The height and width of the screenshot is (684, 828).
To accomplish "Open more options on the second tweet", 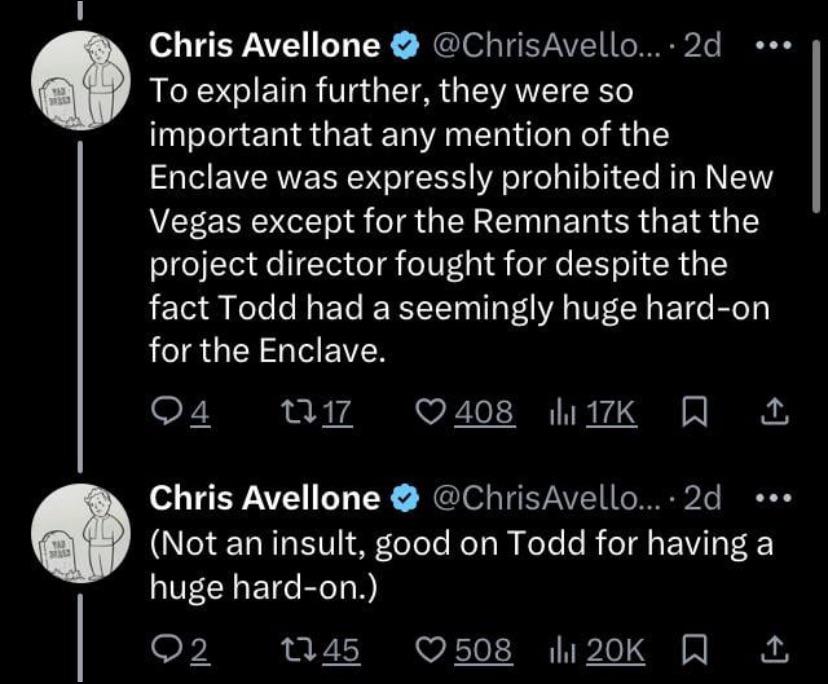I will tap(774, 497).
